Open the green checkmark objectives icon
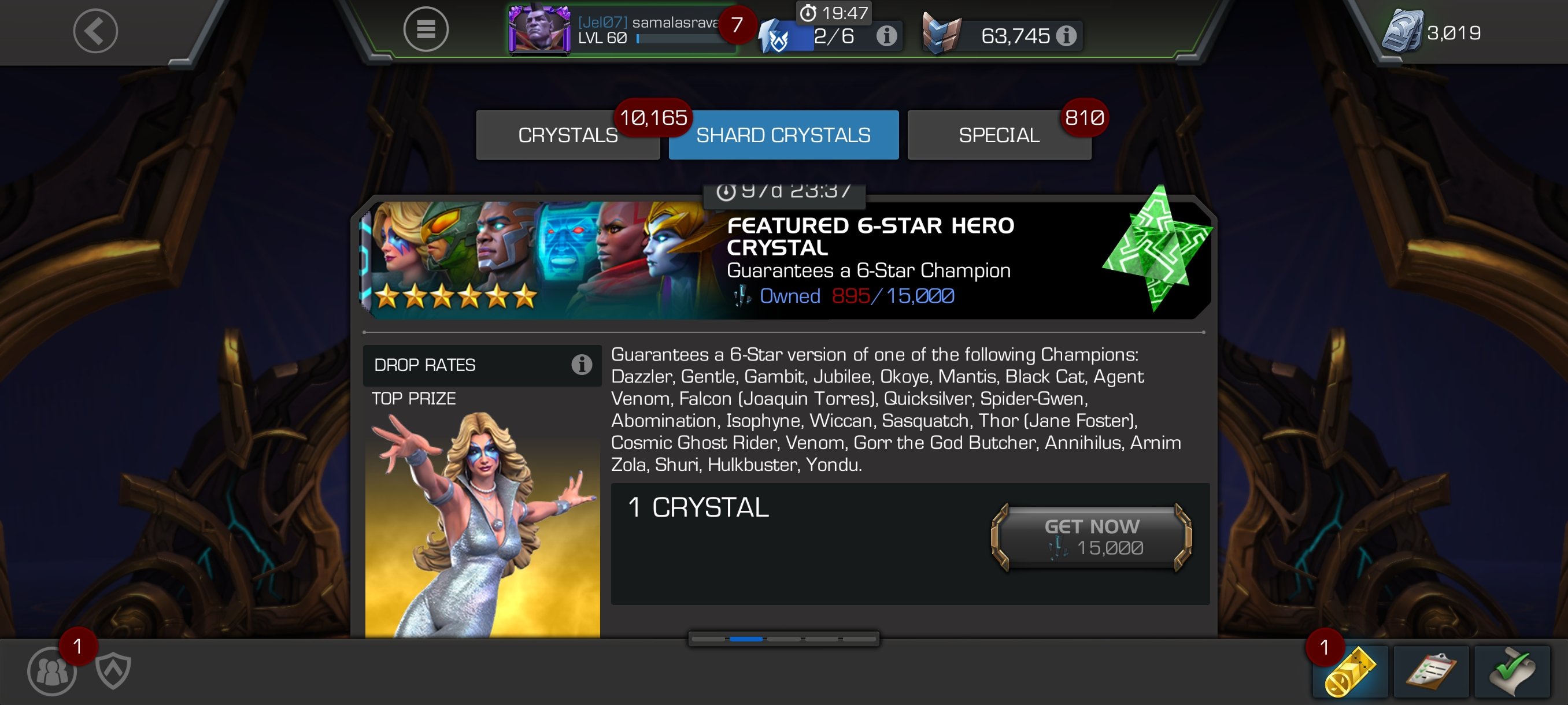Image resolution: width=1568 pixels, height=705 pixels. [1512, 671]
